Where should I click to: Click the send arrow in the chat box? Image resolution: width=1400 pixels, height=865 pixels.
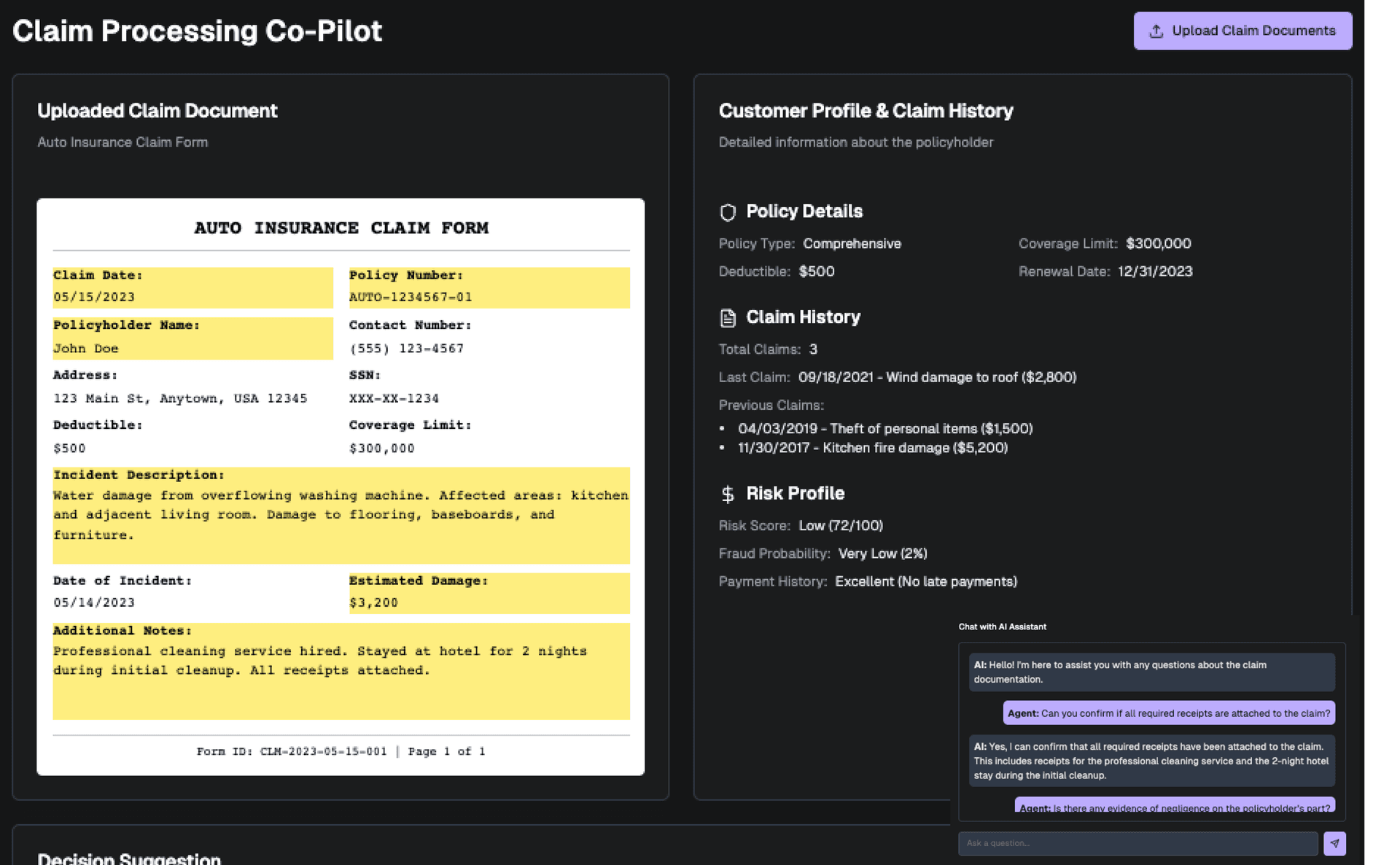click(x=1335, y=843)
